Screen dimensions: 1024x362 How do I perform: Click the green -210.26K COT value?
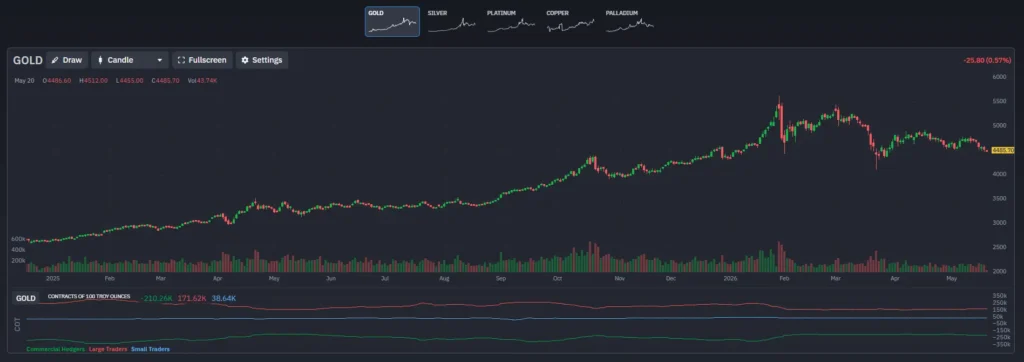coord(157,298)
